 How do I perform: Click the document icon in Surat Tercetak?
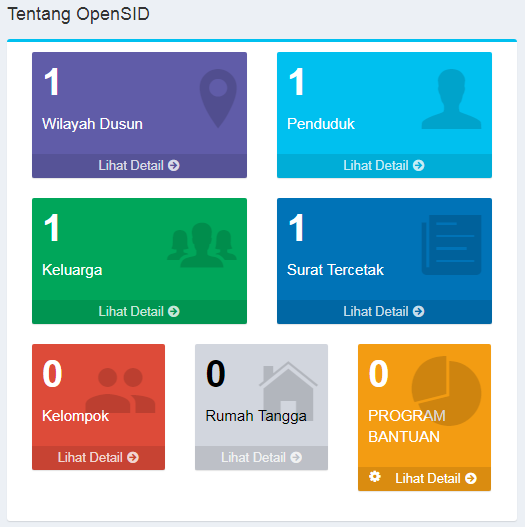(x=451, y=245)
